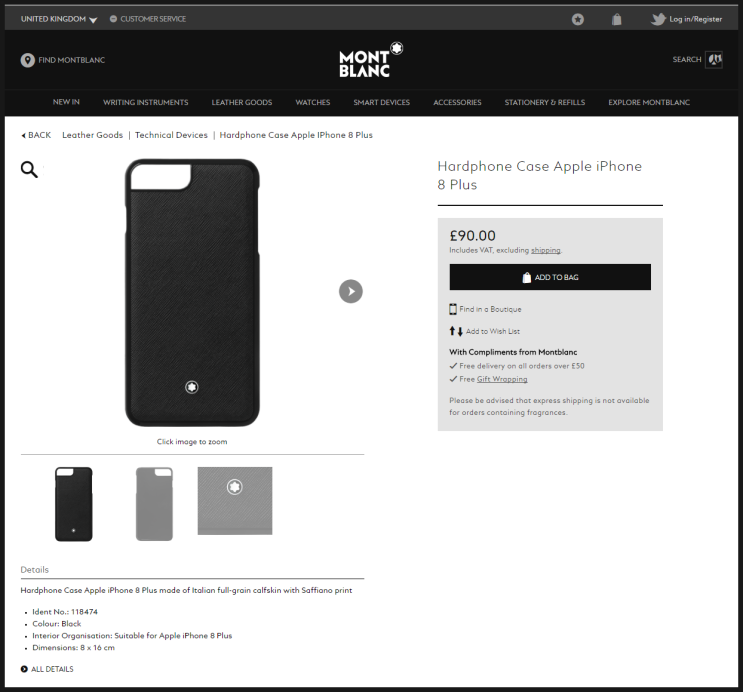Click the Find in a Boutique phone icon
The width and height of the screenshot is (743, 692).
[453, 309]
